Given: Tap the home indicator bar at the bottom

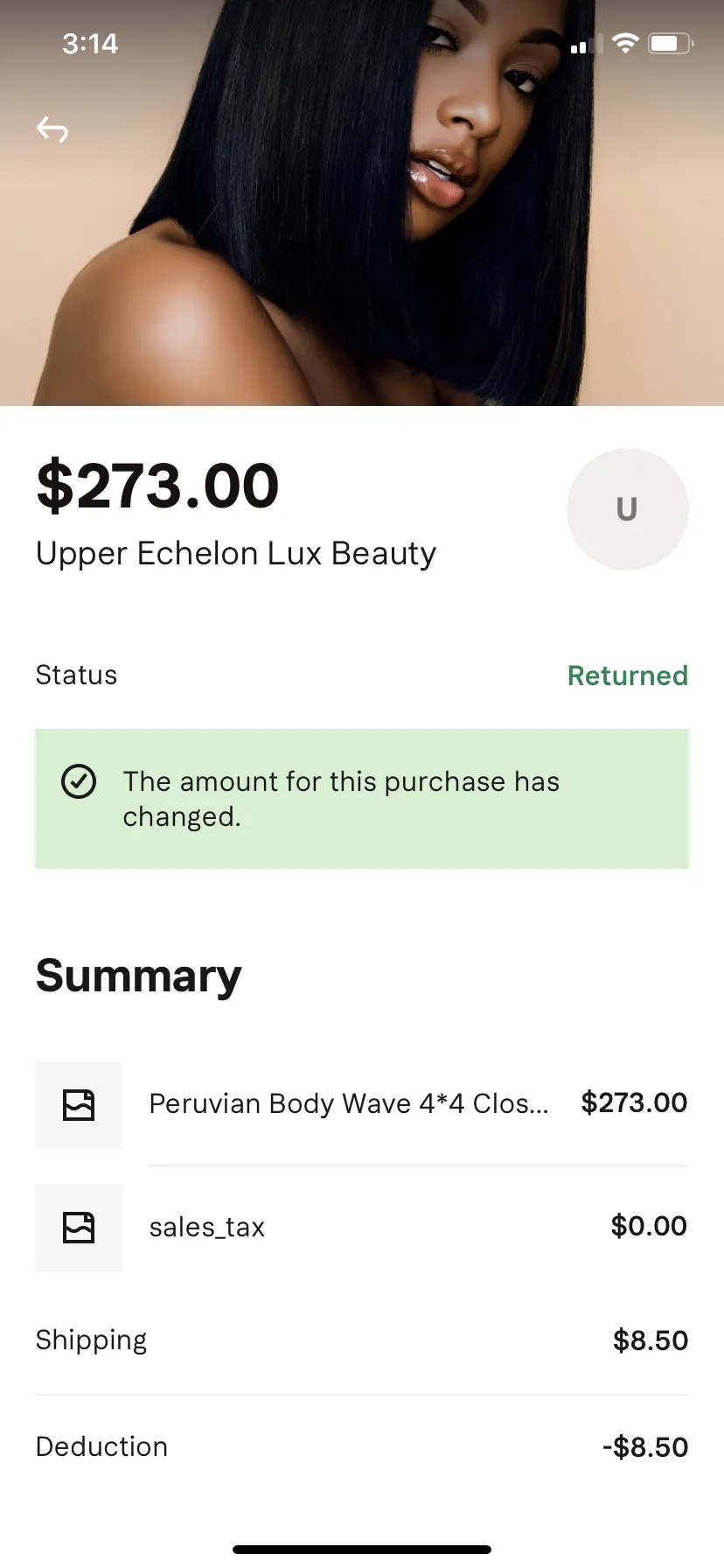Looking at the screenshot, I should pyautogui.click(x=362, y=1550).
